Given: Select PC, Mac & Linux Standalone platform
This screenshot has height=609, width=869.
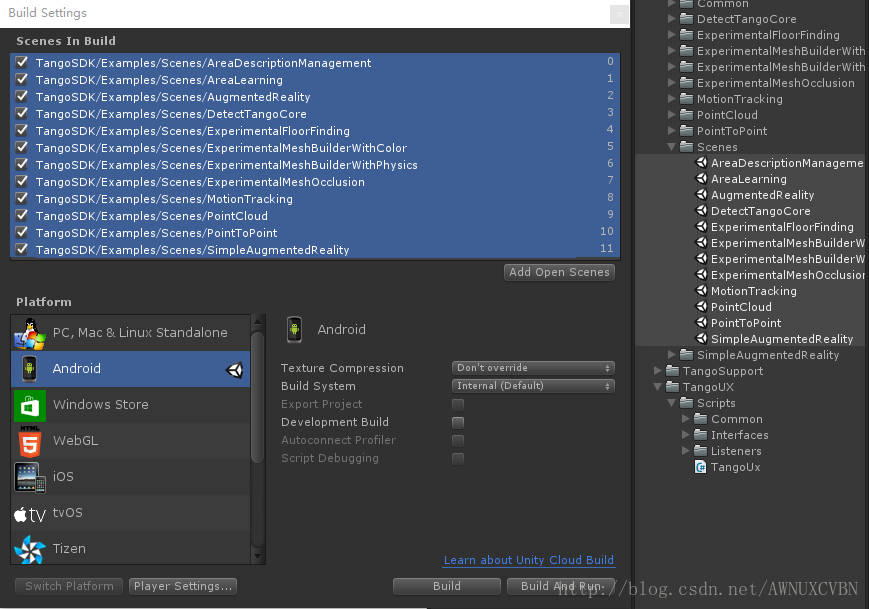Looking at the screenshot, I should tap(131, 333).
